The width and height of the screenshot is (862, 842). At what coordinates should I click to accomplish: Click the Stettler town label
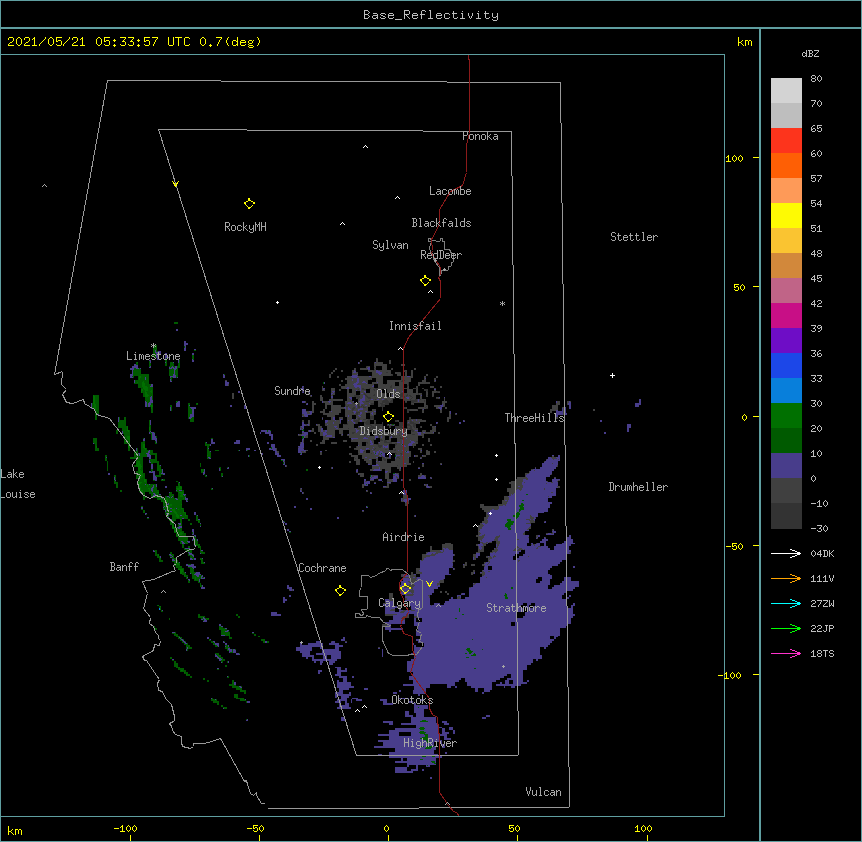coord(634,237)
